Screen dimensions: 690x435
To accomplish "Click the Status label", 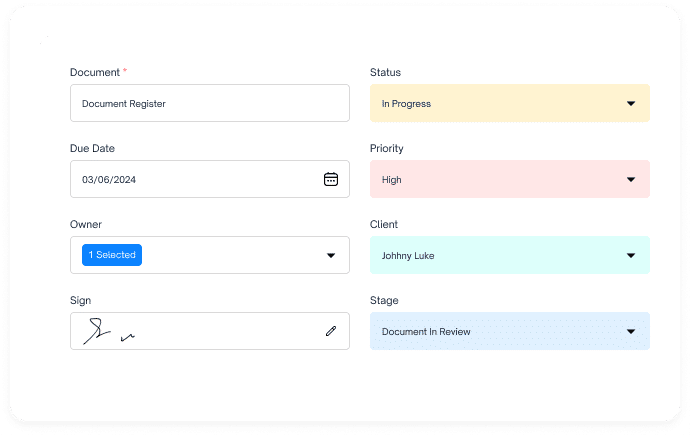I will click(385, 73).
